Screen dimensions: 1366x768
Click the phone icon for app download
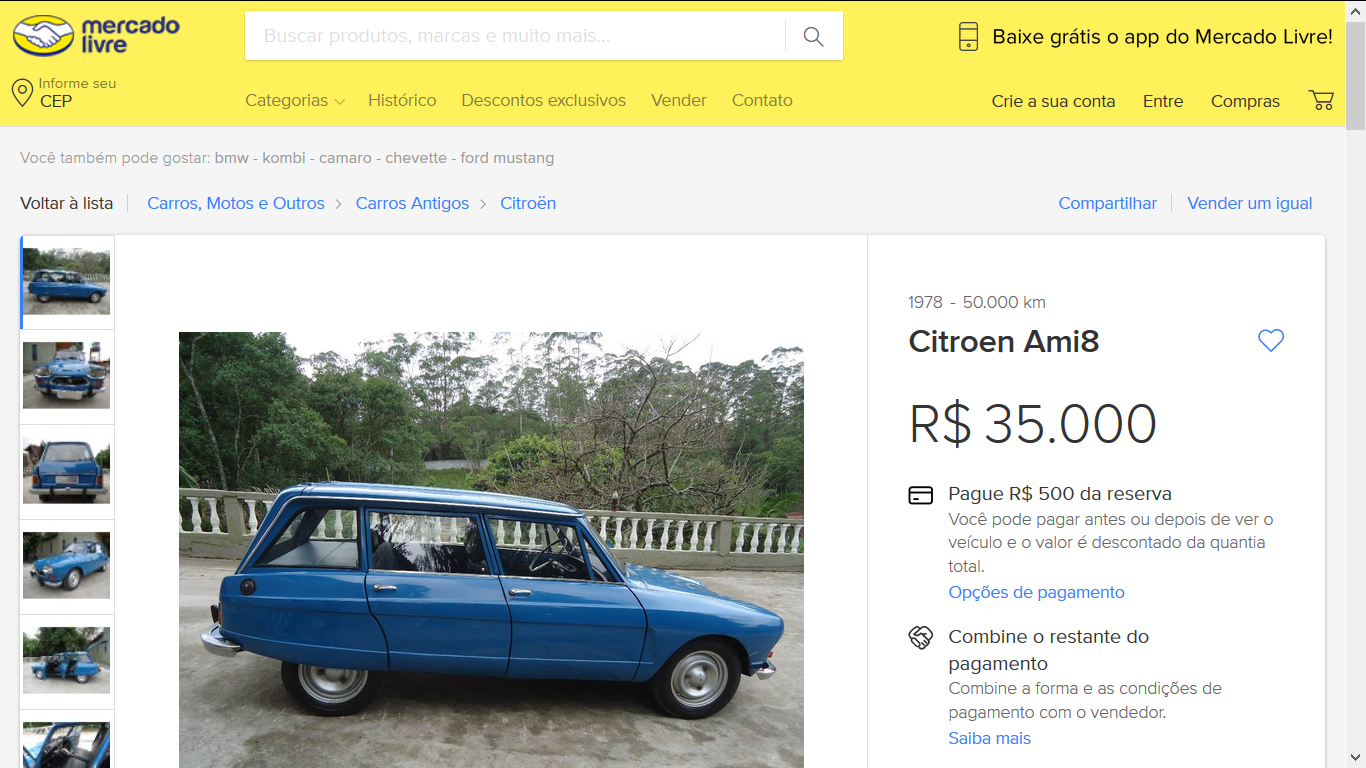(968, 37)
